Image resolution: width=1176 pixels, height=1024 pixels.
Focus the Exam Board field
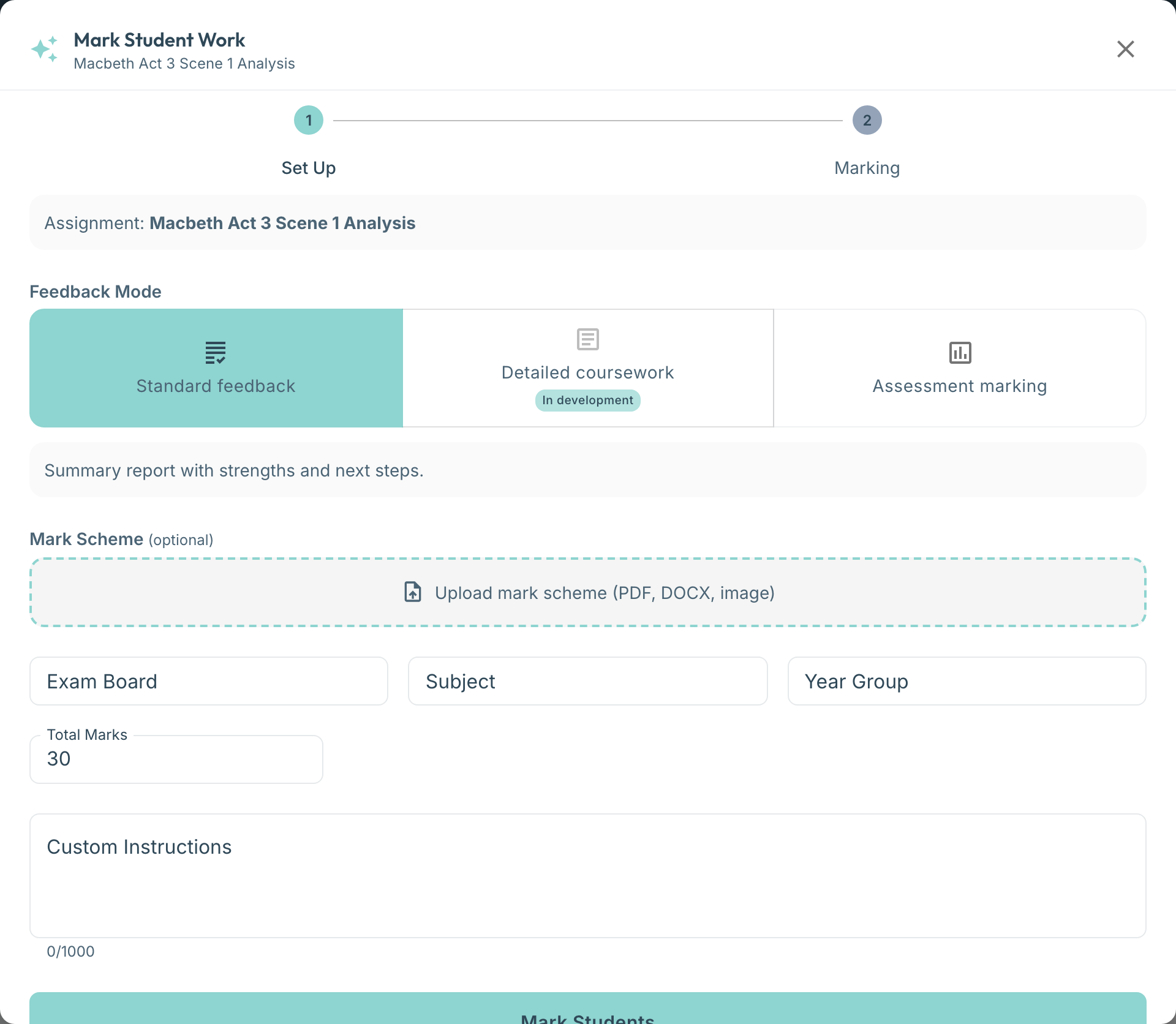209,681
